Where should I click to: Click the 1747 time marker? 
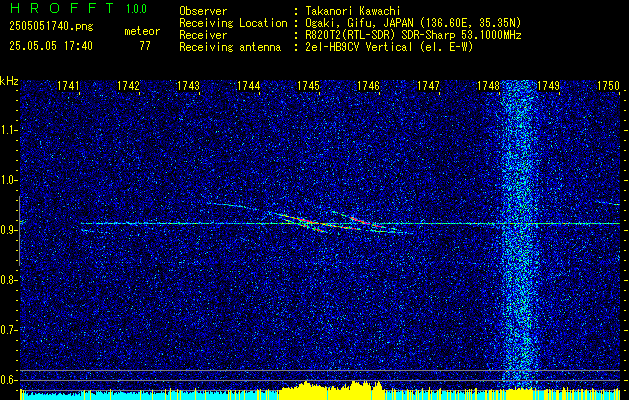click(x=428, y=85)
